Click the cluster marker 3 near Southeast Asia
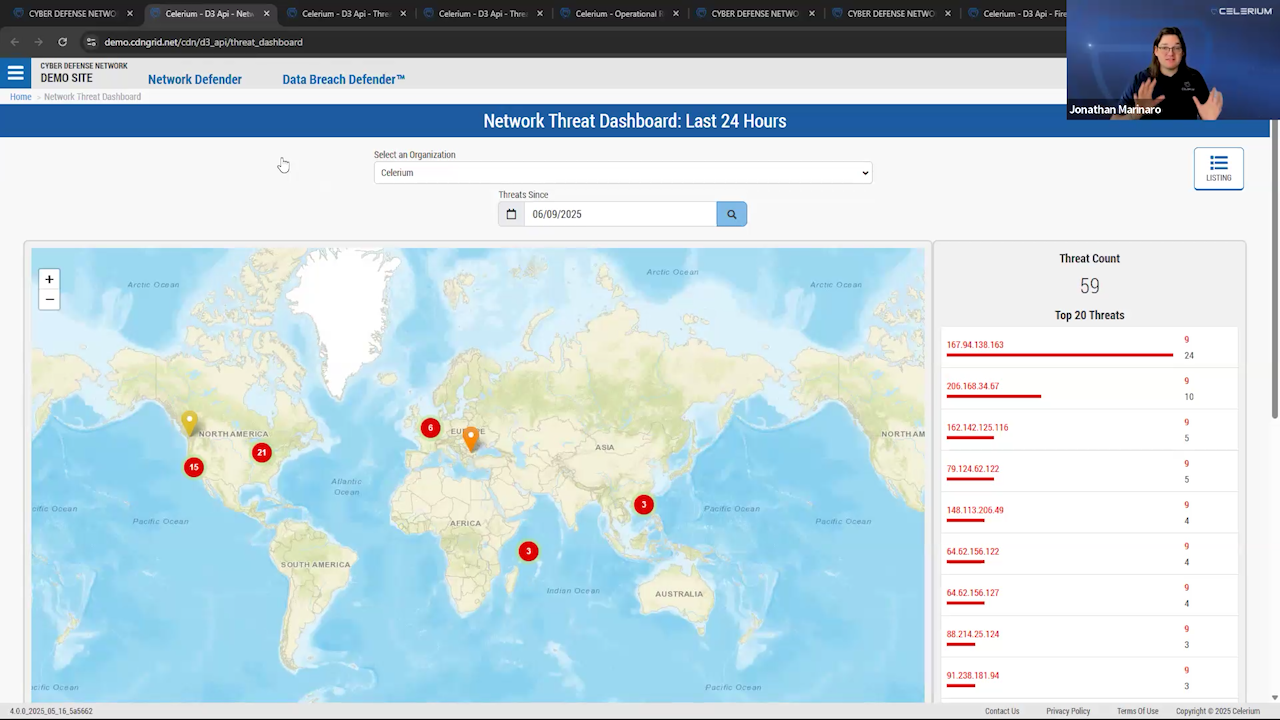Screen dimensions: 1280x720 point(644,505)
